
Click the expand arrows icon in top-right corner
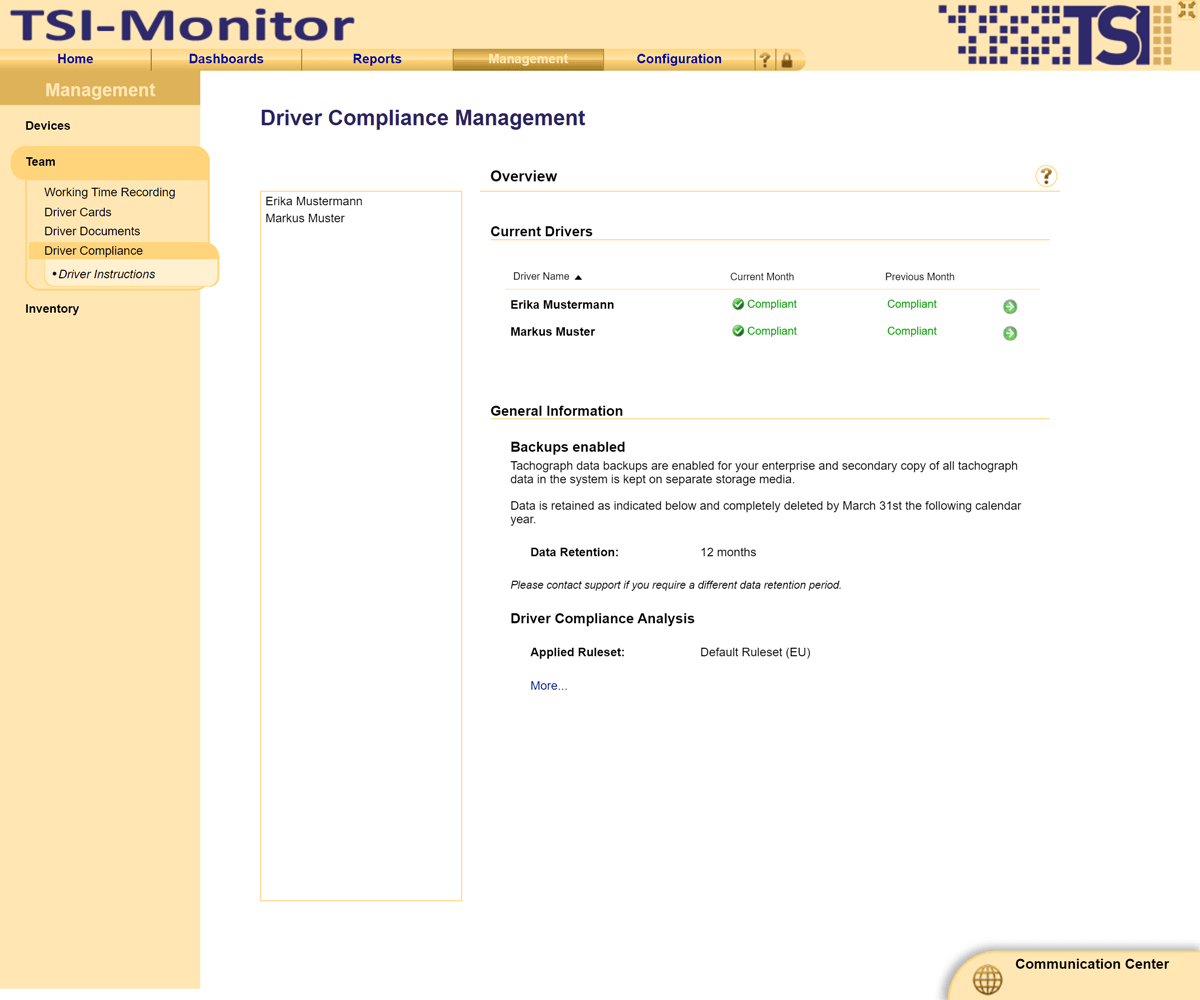pyautogui.click(x=1187, y=10)
